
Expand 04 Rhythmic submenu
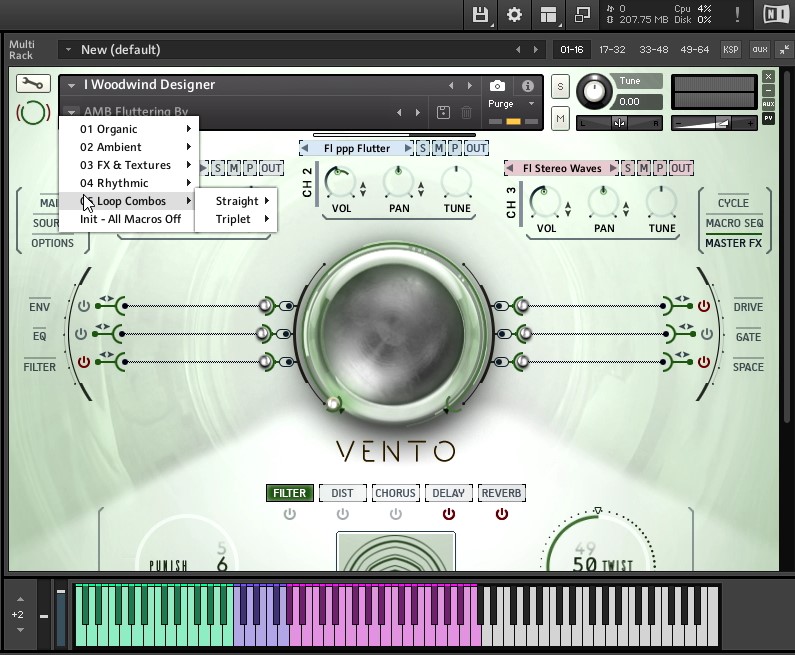coord(129,183)
